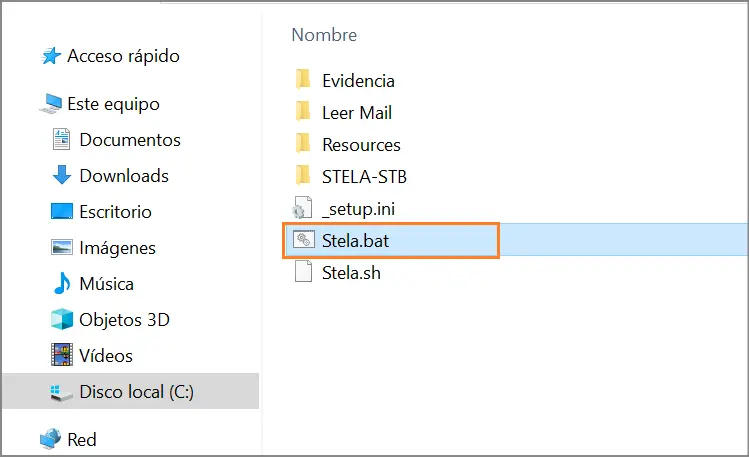Open Escritorio in the navigation pane
The width and height of the screenshot is (749, 457).
115,212
